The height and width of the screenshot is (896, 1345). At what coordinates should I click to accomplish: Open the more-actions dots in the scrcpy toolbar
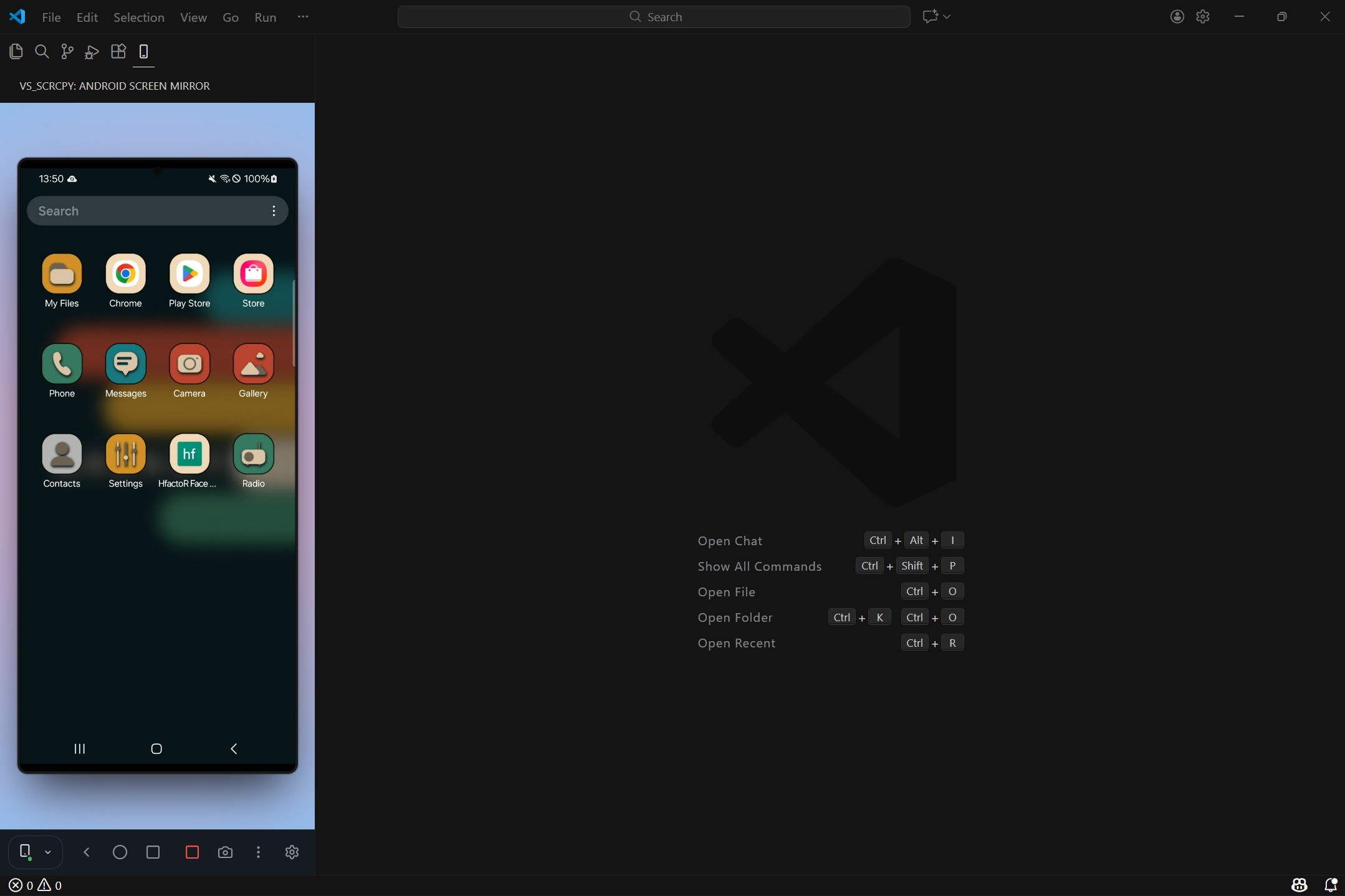coord(258,852)
